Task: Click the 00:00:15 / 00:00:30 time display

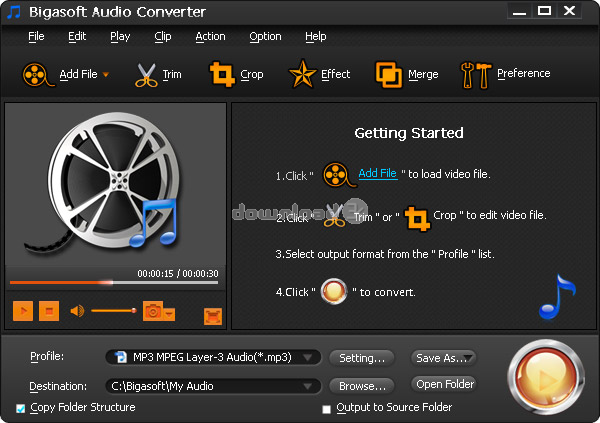Action: (178, 273)
